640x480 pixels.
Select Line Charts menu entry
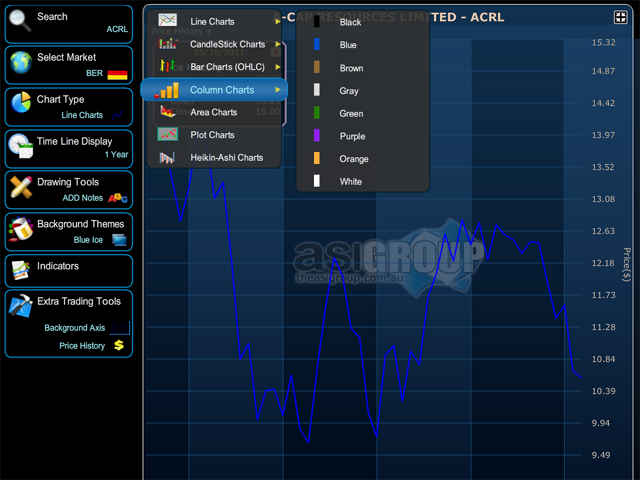pyautogui.click(x=214, y=22)
